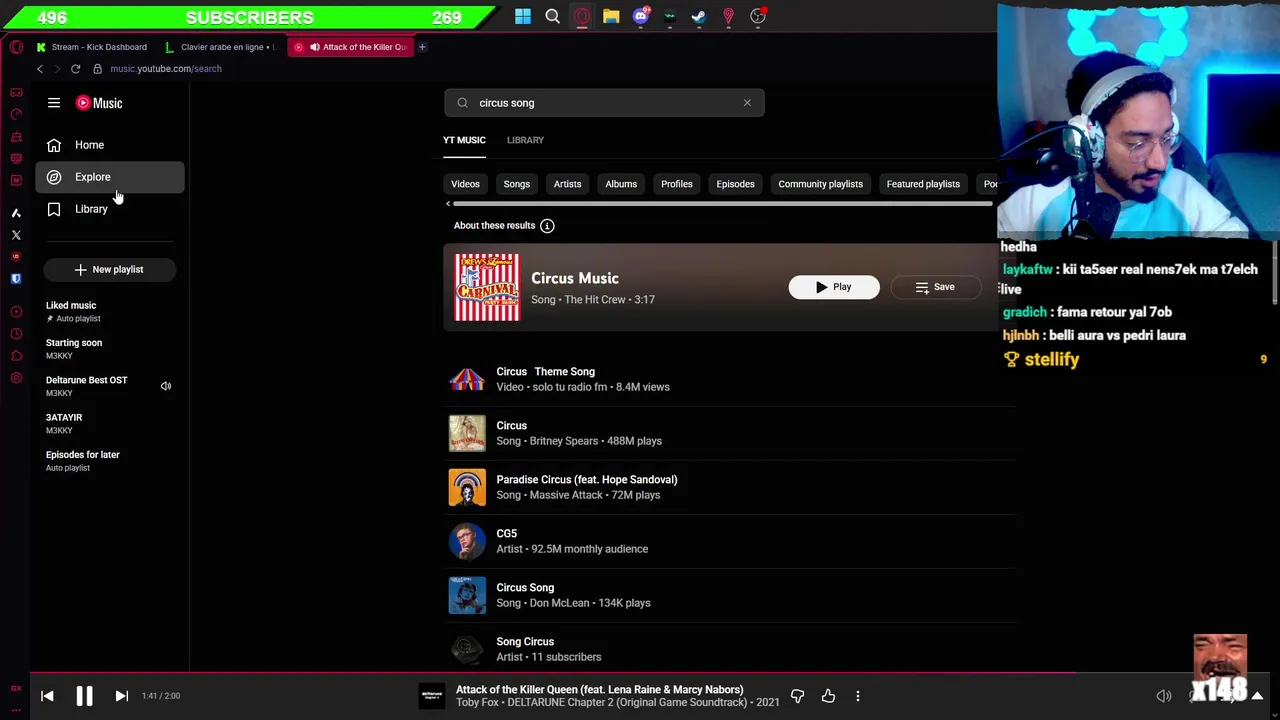
Task: Open Windows taskbar search
Action: point(552,16)
